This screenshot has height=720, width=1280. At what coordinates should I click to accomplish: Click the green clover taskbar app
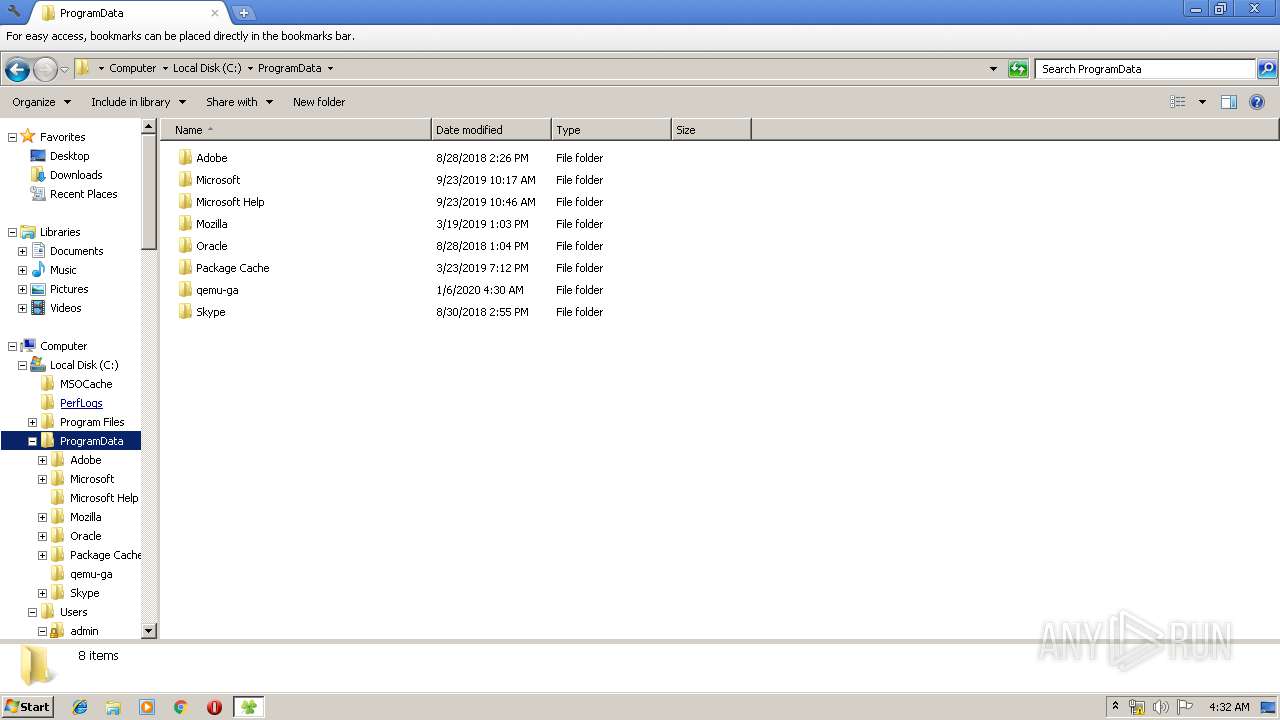click(248, 707)
